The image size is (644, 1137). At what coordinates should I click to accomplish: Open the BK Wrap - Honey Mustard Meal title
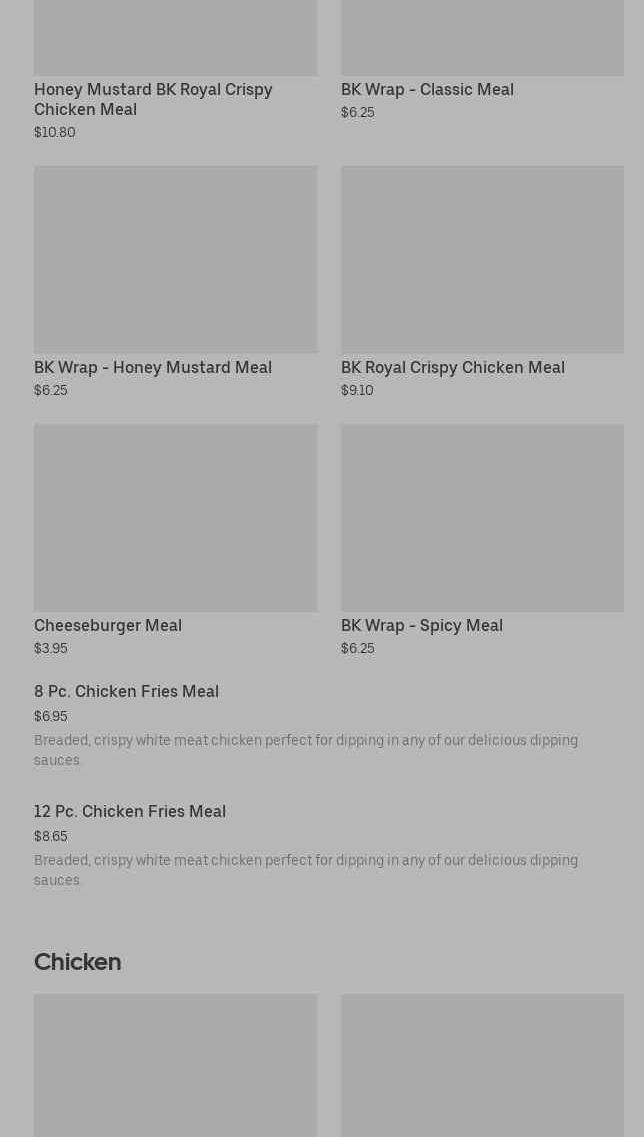click(x=153, y=368)
